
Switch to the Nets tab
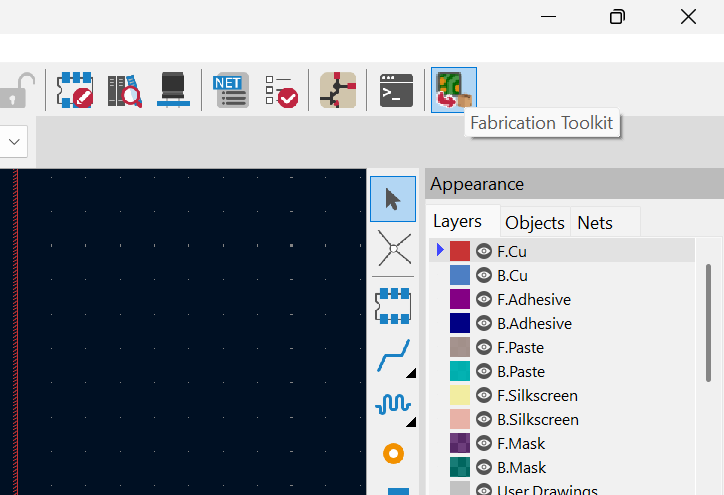[x=595, y=223]
